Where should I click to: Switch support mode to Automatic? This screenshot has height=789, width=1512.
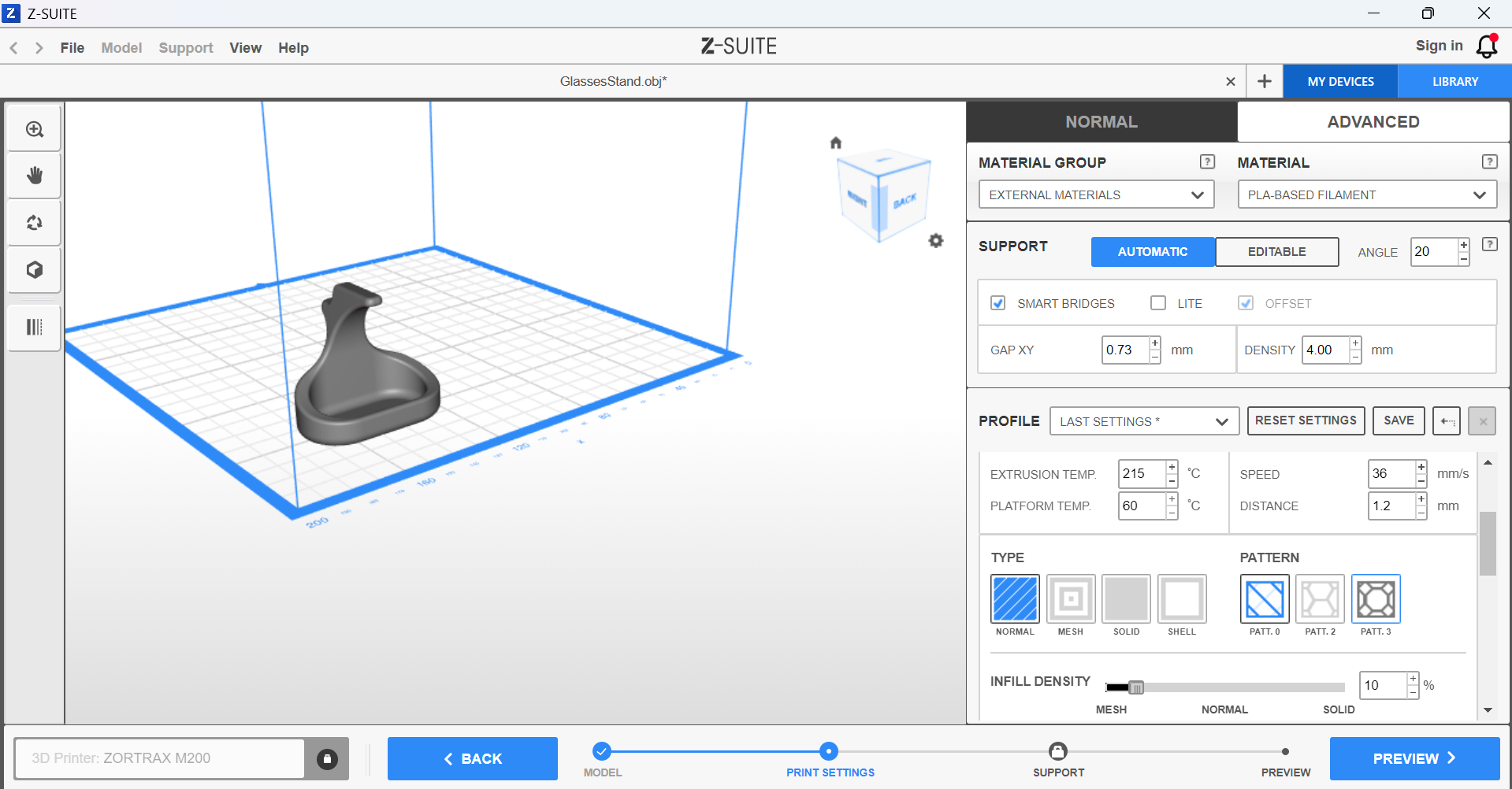pyautogui.click(x=1153, y=252)
